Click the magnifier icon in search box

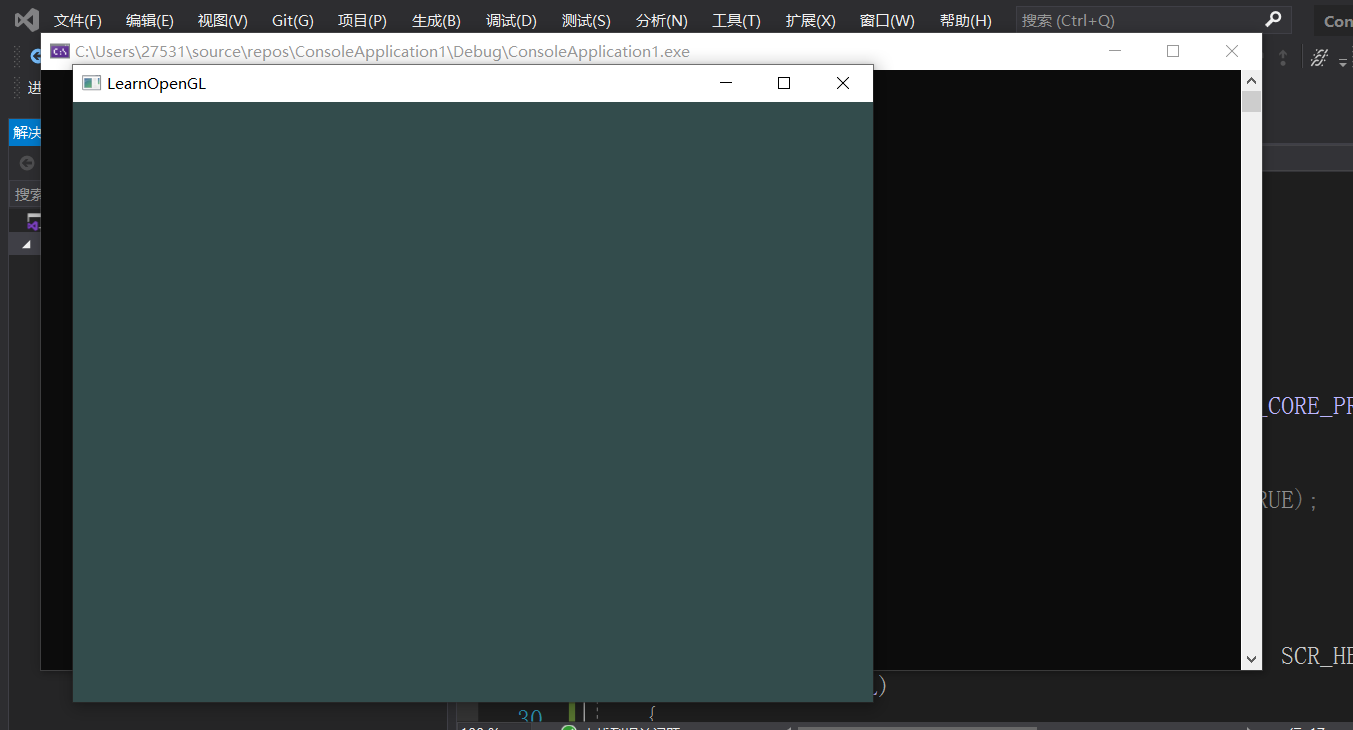1273,19
